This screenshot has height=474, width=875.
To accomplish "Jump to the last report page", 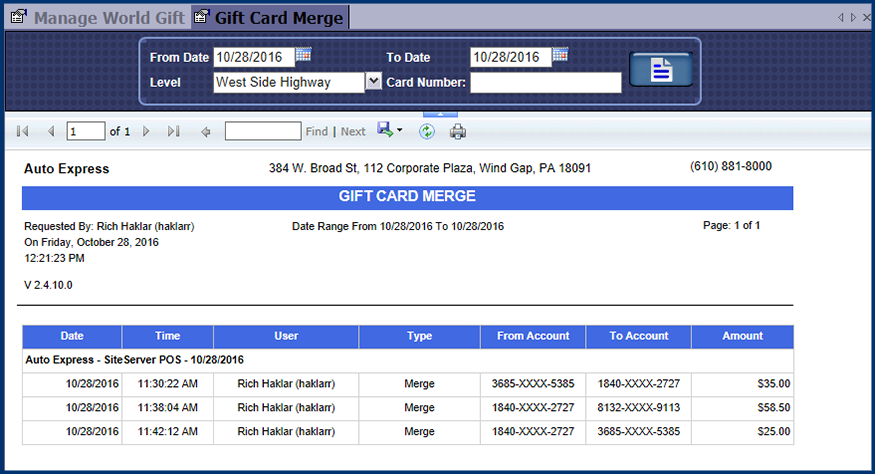I will [173, 131].
